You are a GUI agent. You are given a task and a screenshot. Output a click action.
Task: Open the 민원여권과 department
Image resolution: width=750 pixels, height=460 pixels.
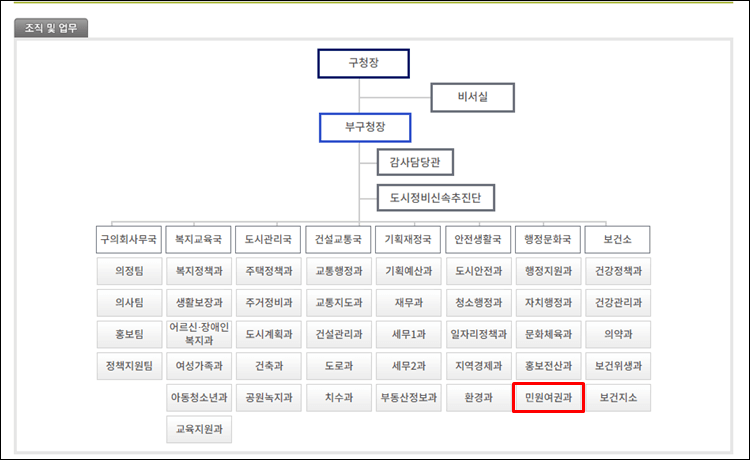pyautogui.click(x=548, y=397)
